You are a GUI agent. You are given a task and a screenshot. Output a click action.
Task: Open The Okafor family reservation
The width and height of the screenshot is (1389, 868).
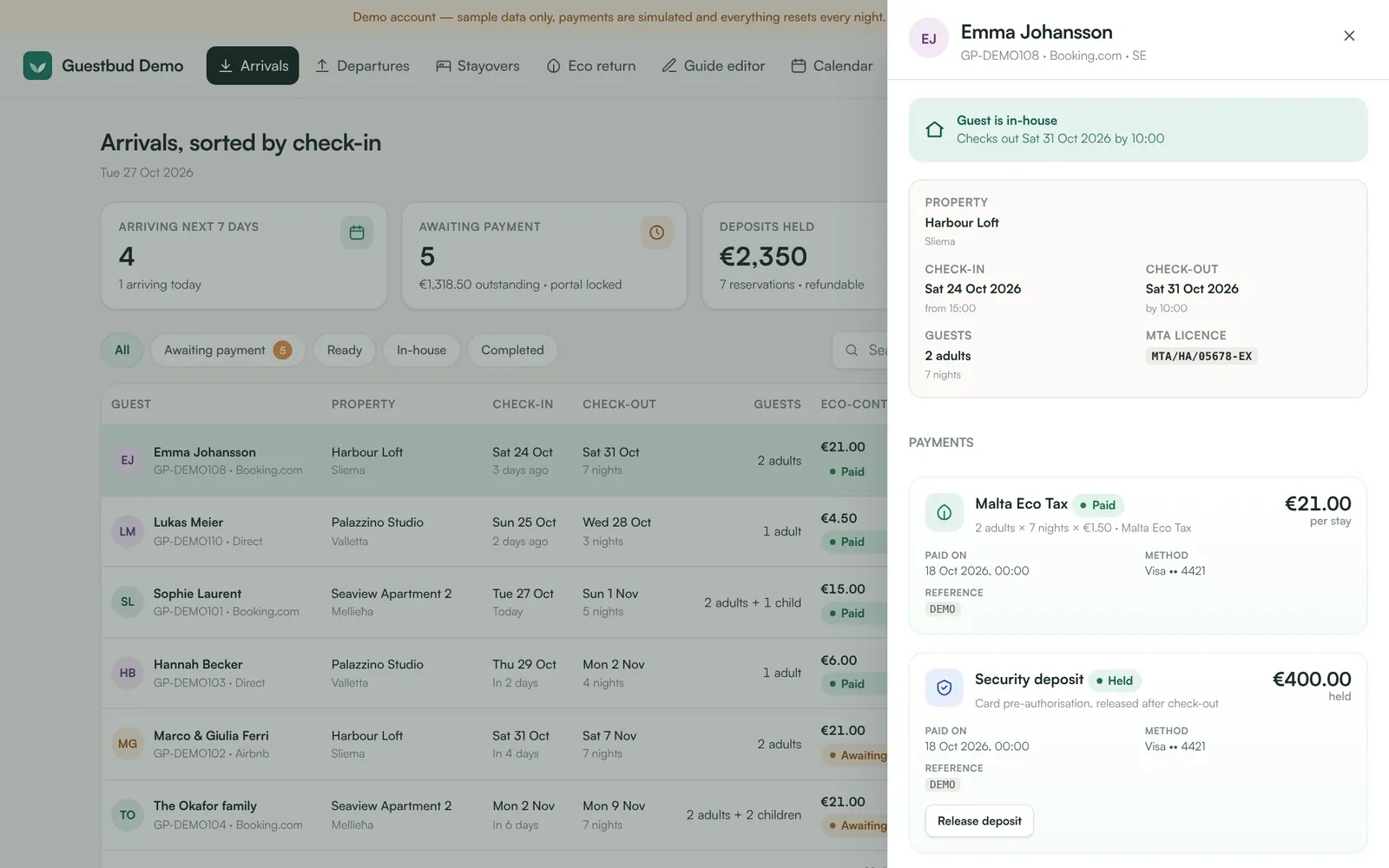pos(494,815)
